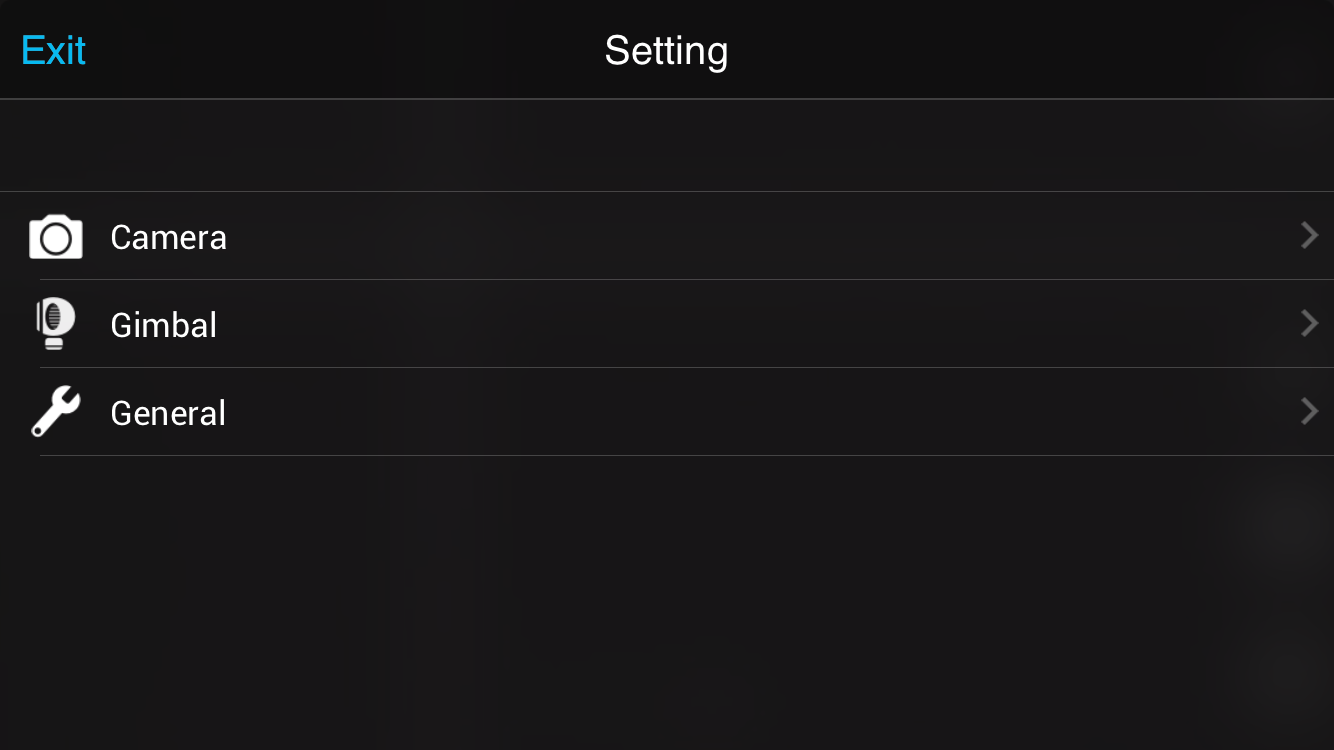Click the empty area below the General row
Image resolution: width=1334 pixels, height=750 pixels.
pyautogui.click(x=667, y=600)
